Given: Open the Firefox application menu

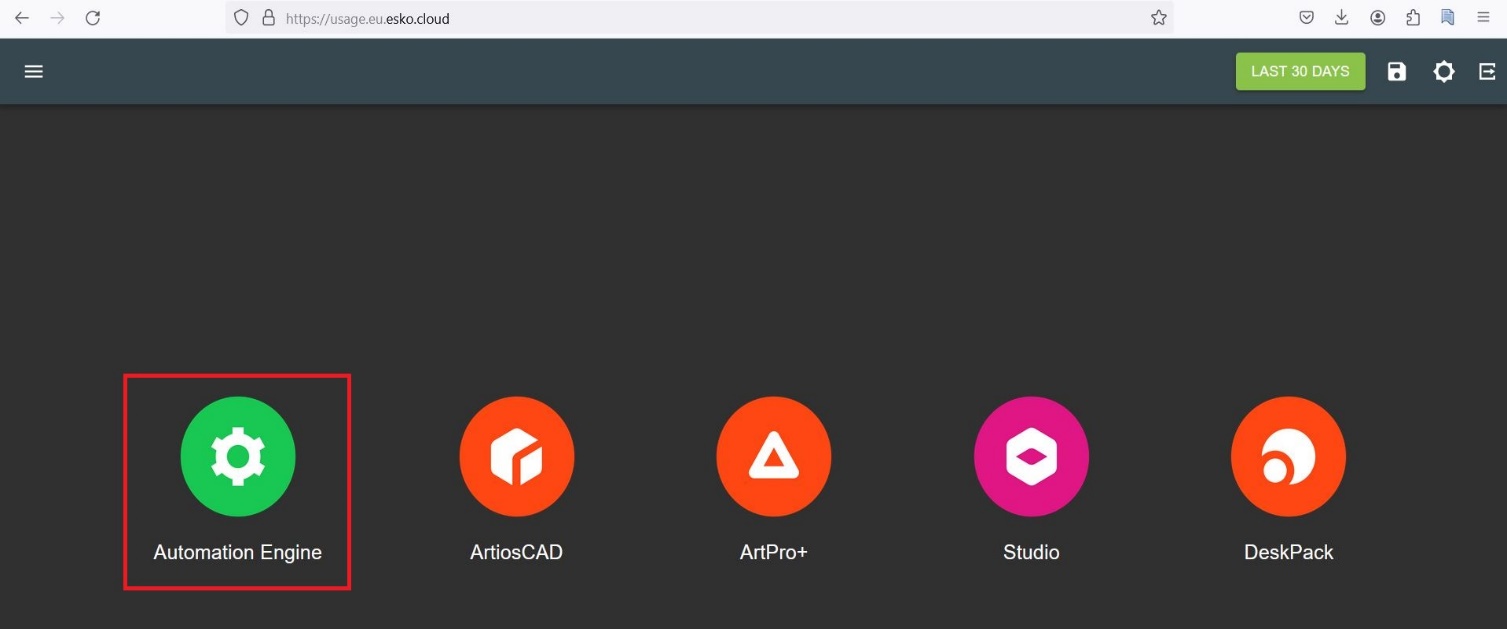Looking at the screenshot, I should (x=1484, y=17).
